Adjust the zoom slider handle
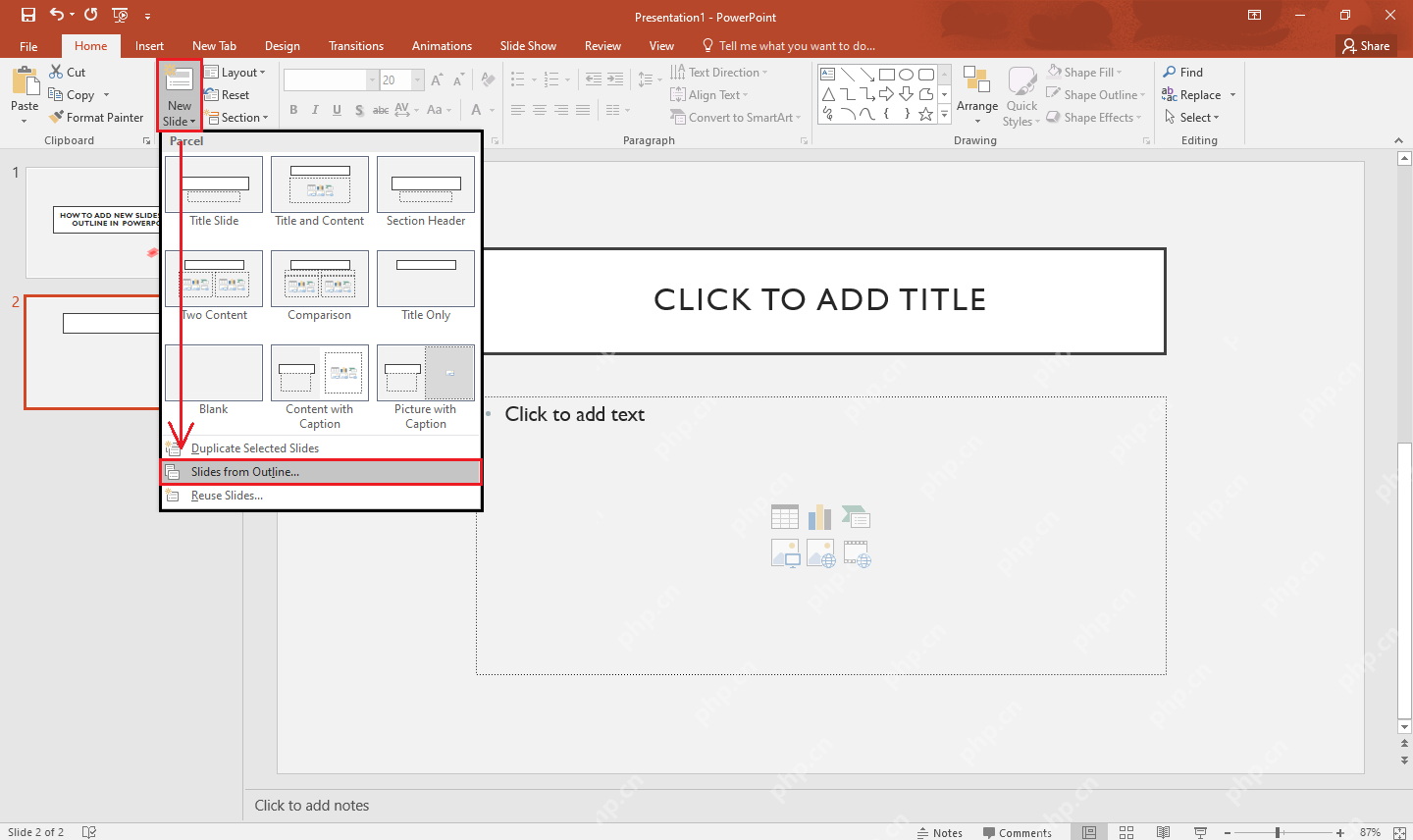The width and height of the screenshot is (1413, 840). click(1278, 832)
